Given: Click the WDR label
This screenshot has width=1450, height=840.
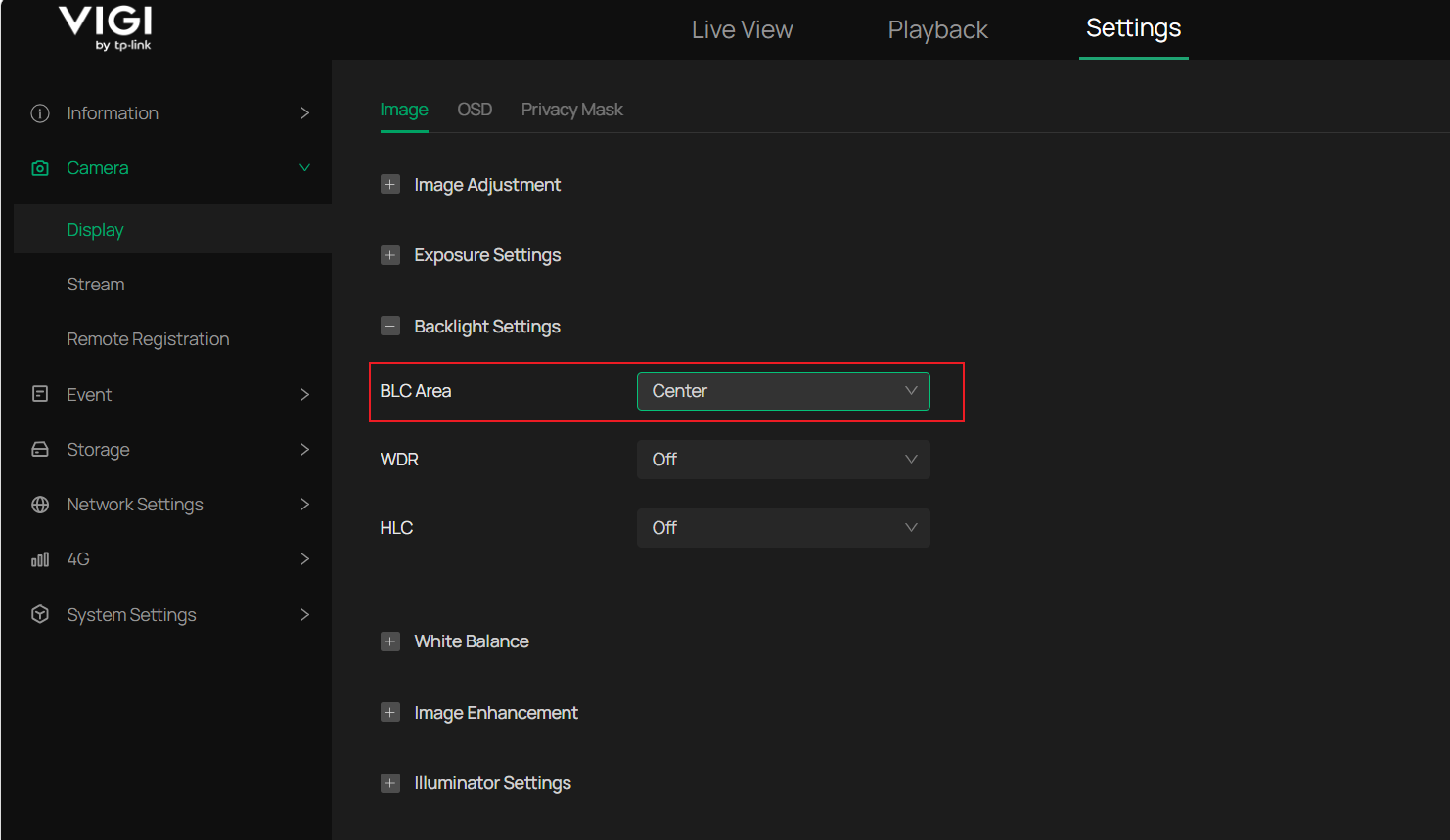Looking at the screenshot, I should [x=399, y=460].
